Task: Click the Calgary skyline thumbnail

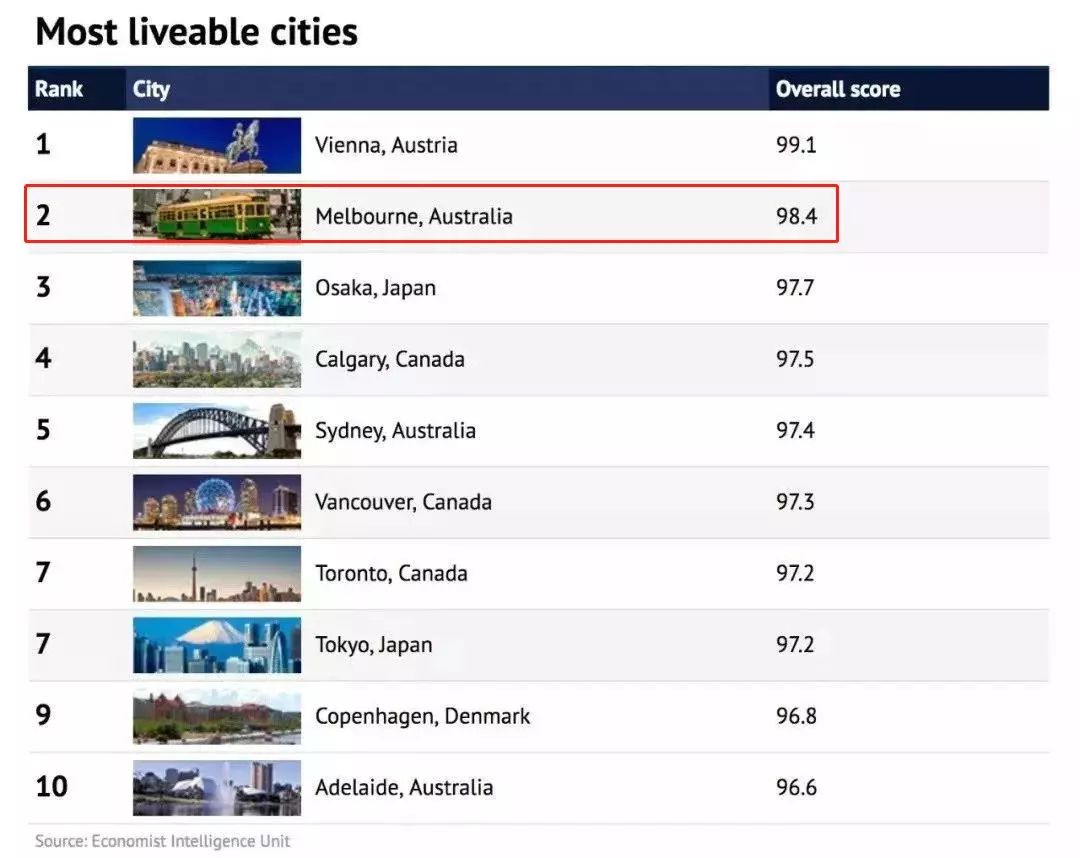Action: pos(216,359)
